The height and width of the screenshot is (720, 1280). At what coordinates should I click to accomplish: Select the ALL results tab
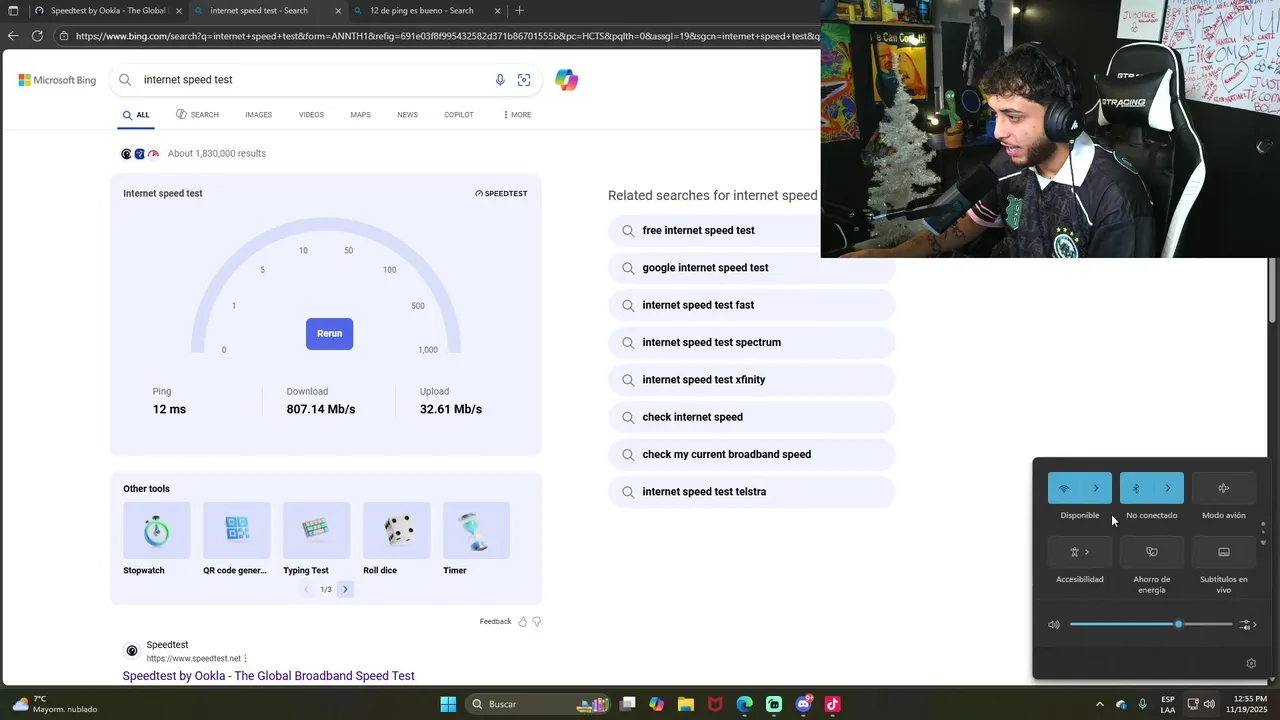click(x=136, y=115)
